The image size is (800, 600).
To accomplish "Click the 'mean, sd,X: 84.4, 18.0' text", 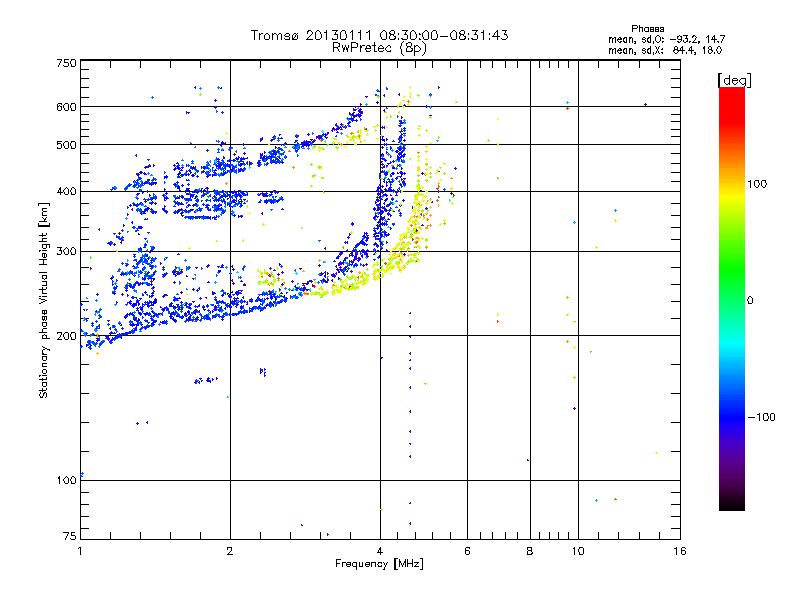I will click(665, 50).
